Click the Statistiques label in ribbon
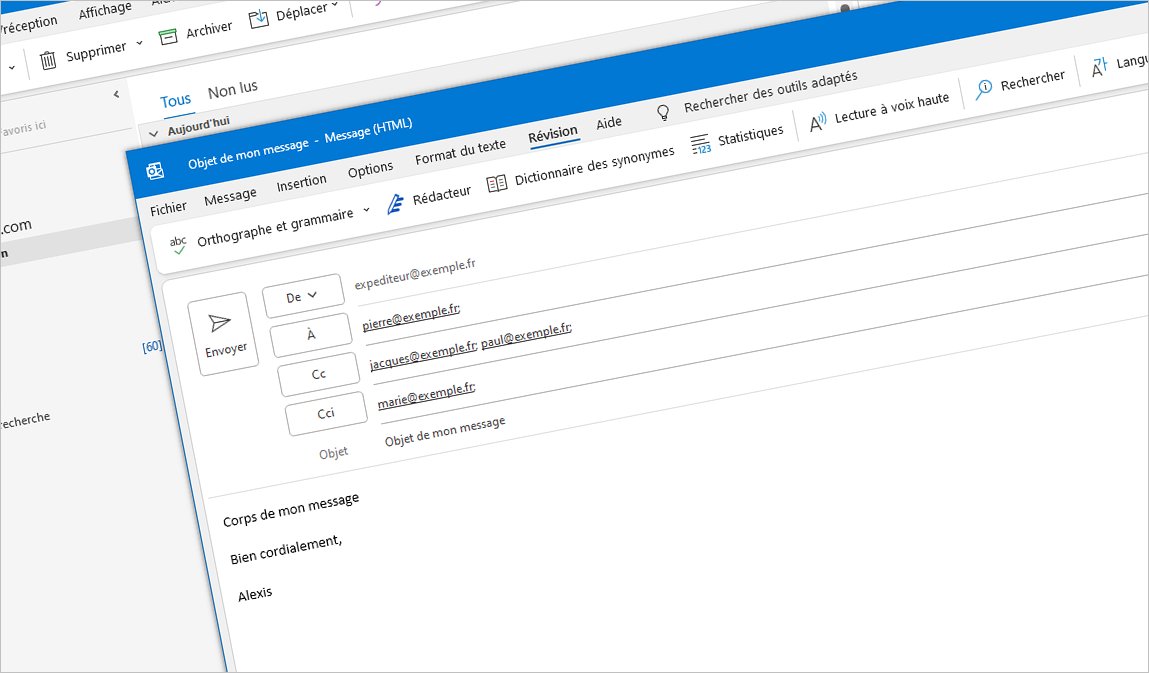This screenshot has width=1149, height=673. [x=750, y=135]
